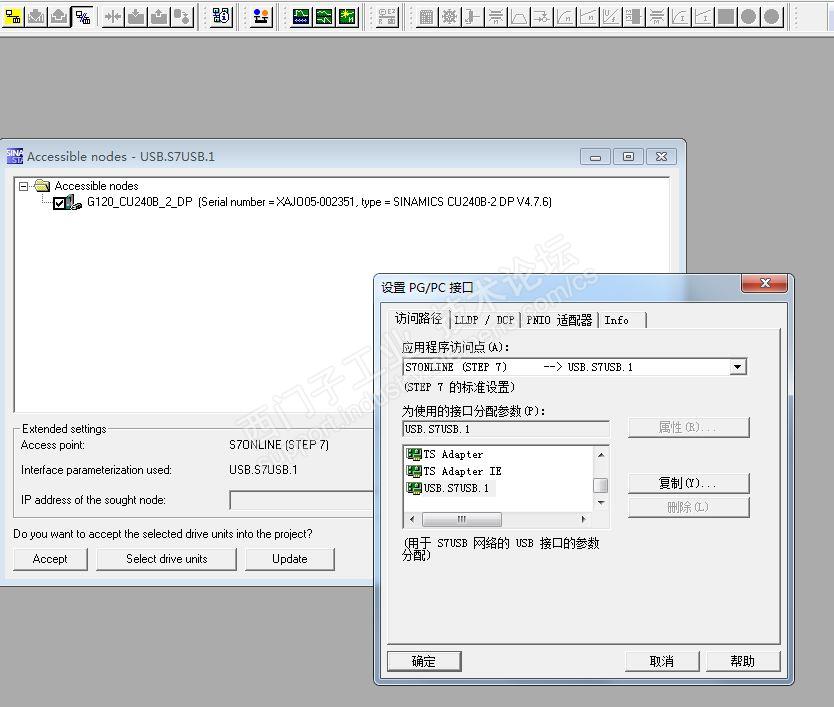834x707 pixels.
Task: Click the interface list horizontal scrollbar thumb
Action: 462,519
